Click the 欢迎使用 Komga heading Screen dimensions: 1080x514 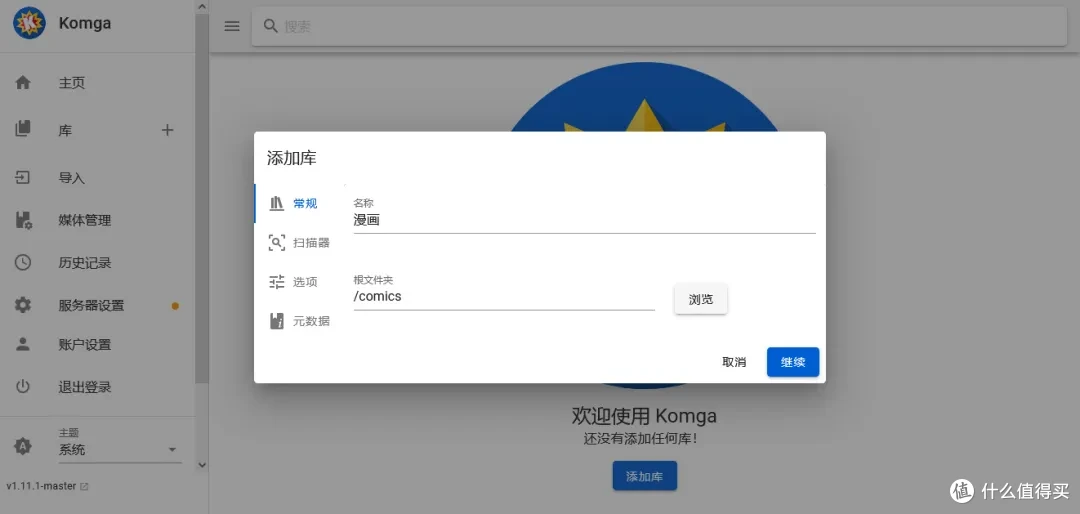click(644, 416)
